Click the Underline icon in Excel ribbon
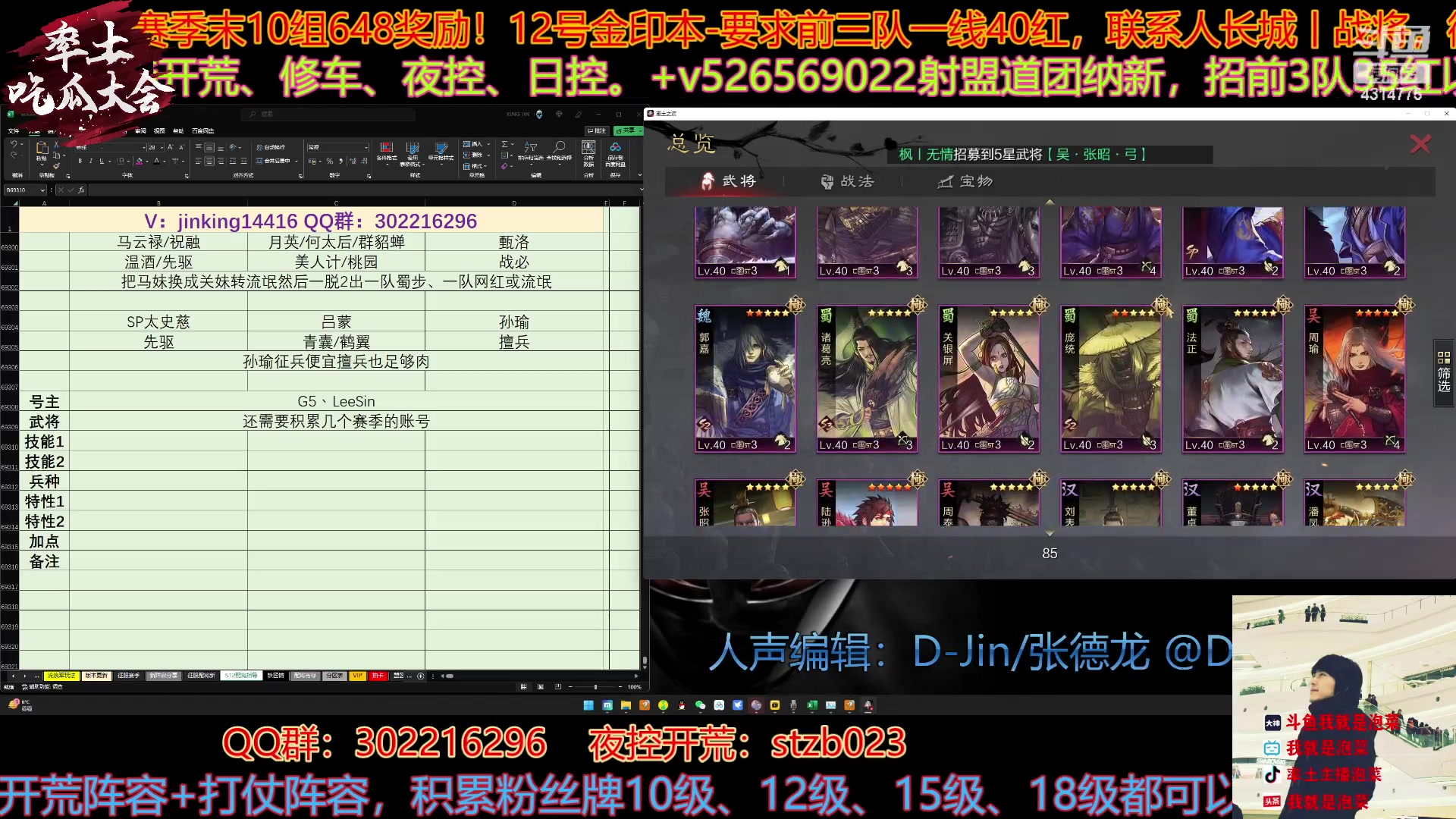 pos(102,161)
